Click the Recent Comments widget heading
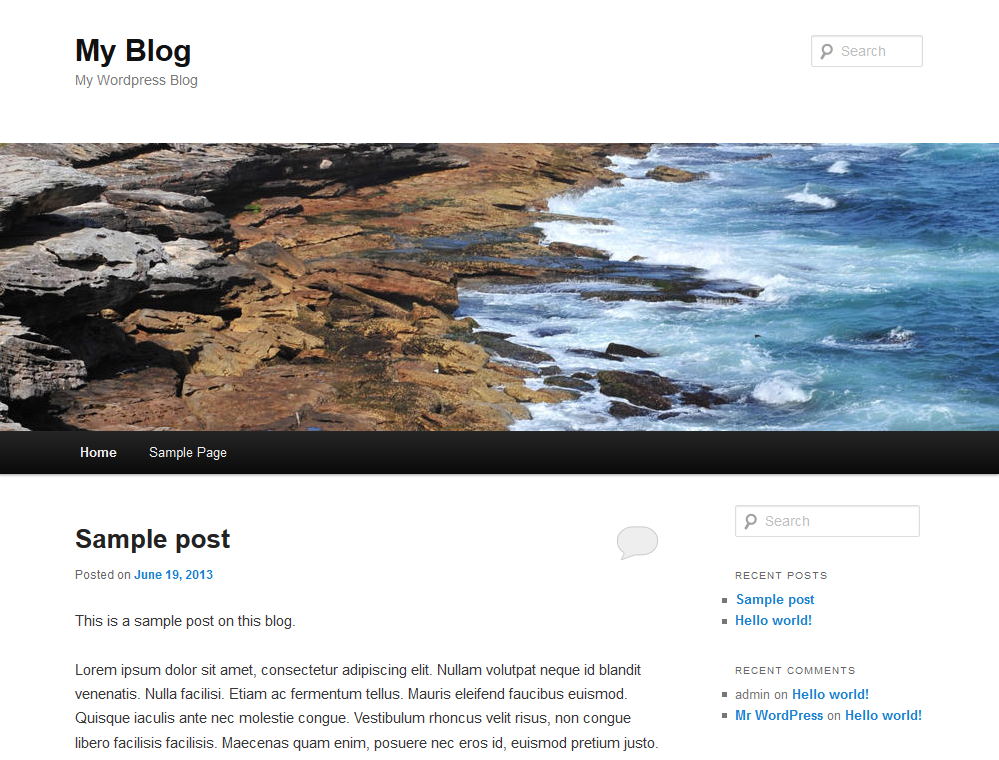The width and height of the screenshot is (999, 760). point(795,670)
